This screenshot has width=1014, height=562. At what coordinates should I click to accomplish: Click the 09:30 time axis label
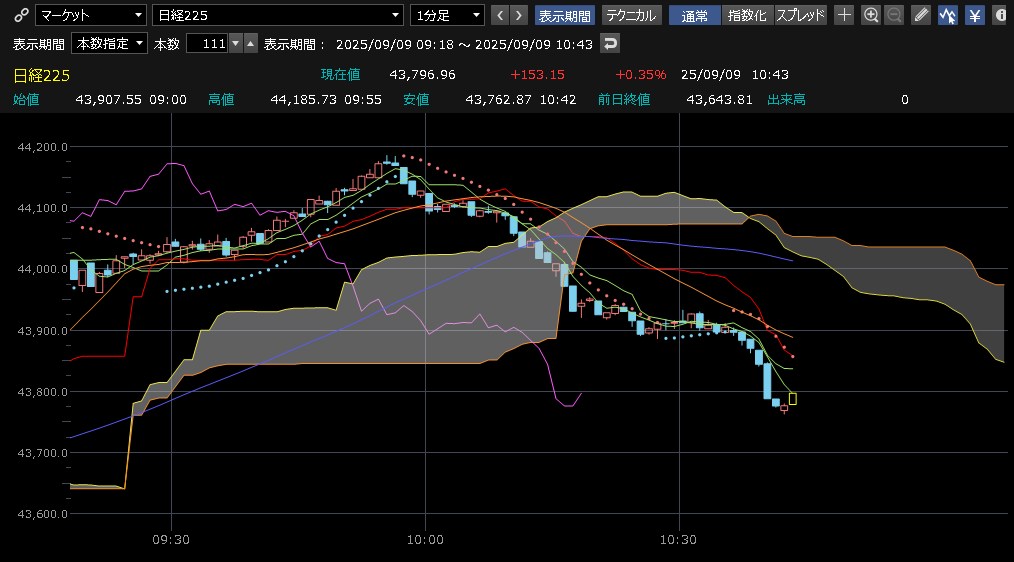click(171, 539)
